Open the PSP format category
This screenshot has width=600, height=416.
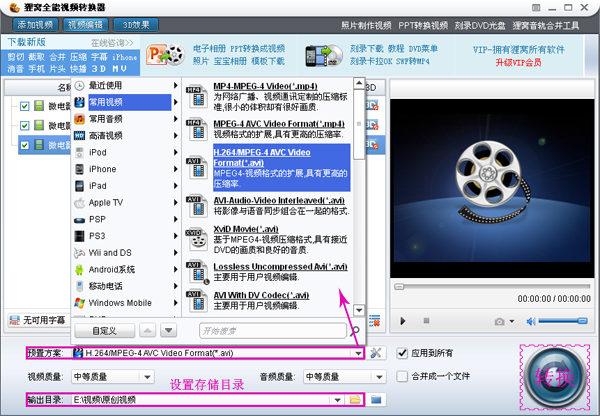pyautogui.click(x=126, y=219)
